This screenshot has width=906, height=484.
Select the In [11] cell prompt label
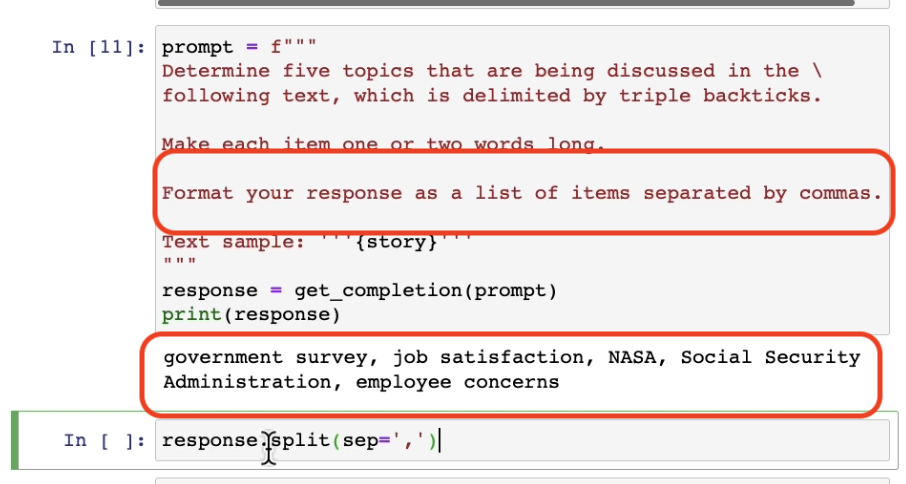(100, 47)
